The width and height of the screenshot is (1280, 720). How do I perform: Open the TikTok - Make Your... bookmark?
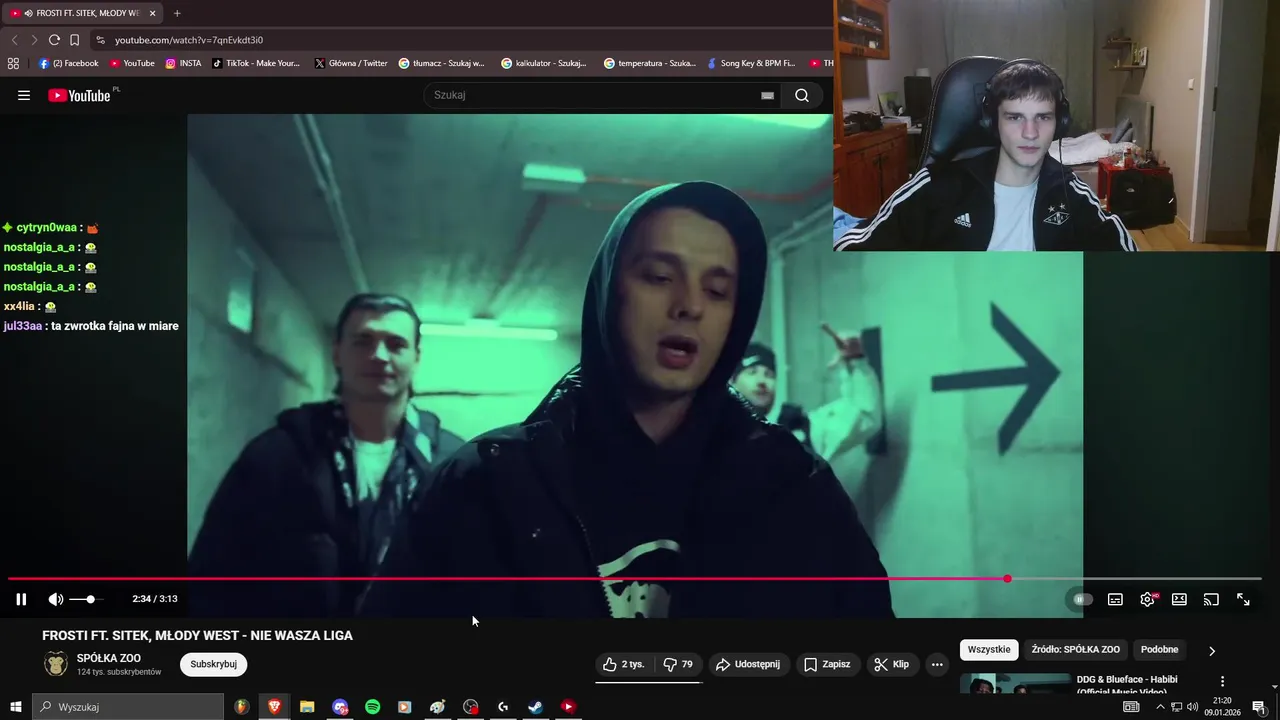pyautogui.click(x=256, y=63)
